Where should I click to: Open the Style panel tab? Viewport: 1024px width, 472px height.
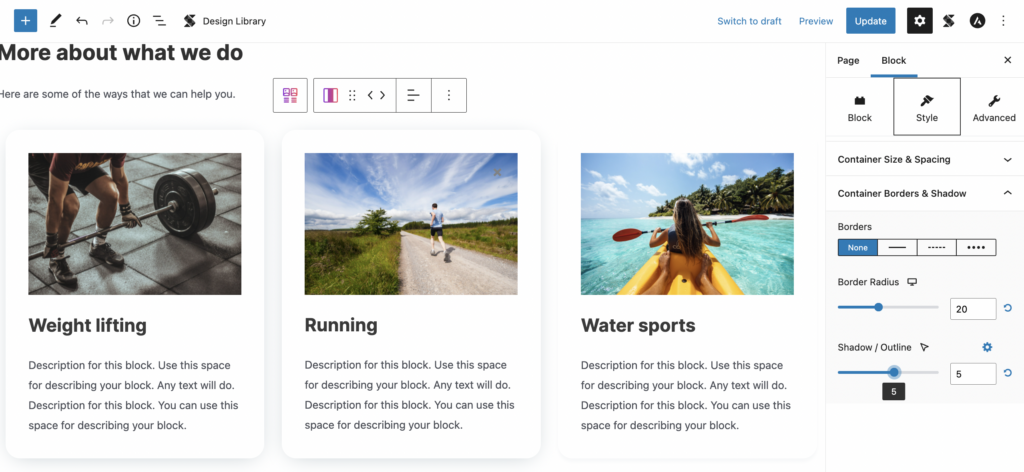click(x=927, y=108)
